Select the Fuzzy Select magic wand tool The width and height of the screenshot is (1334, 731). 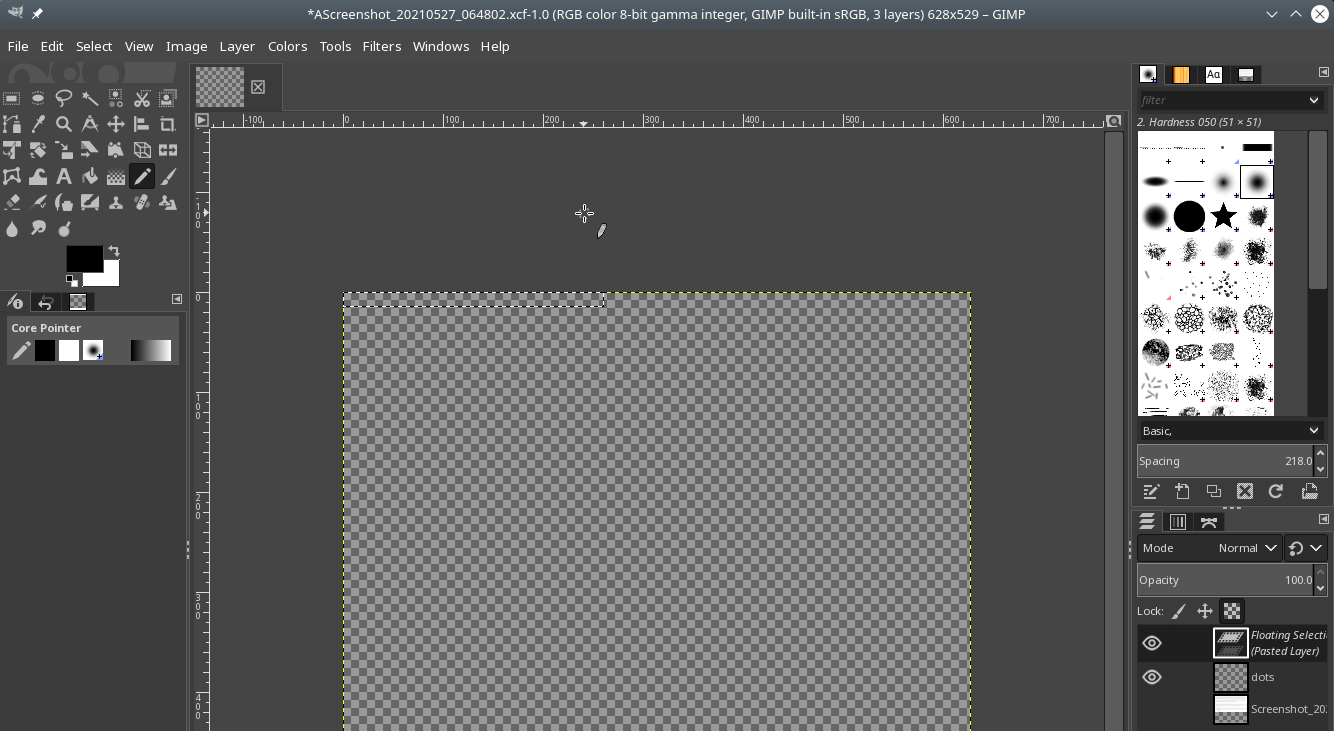(90, 98)
